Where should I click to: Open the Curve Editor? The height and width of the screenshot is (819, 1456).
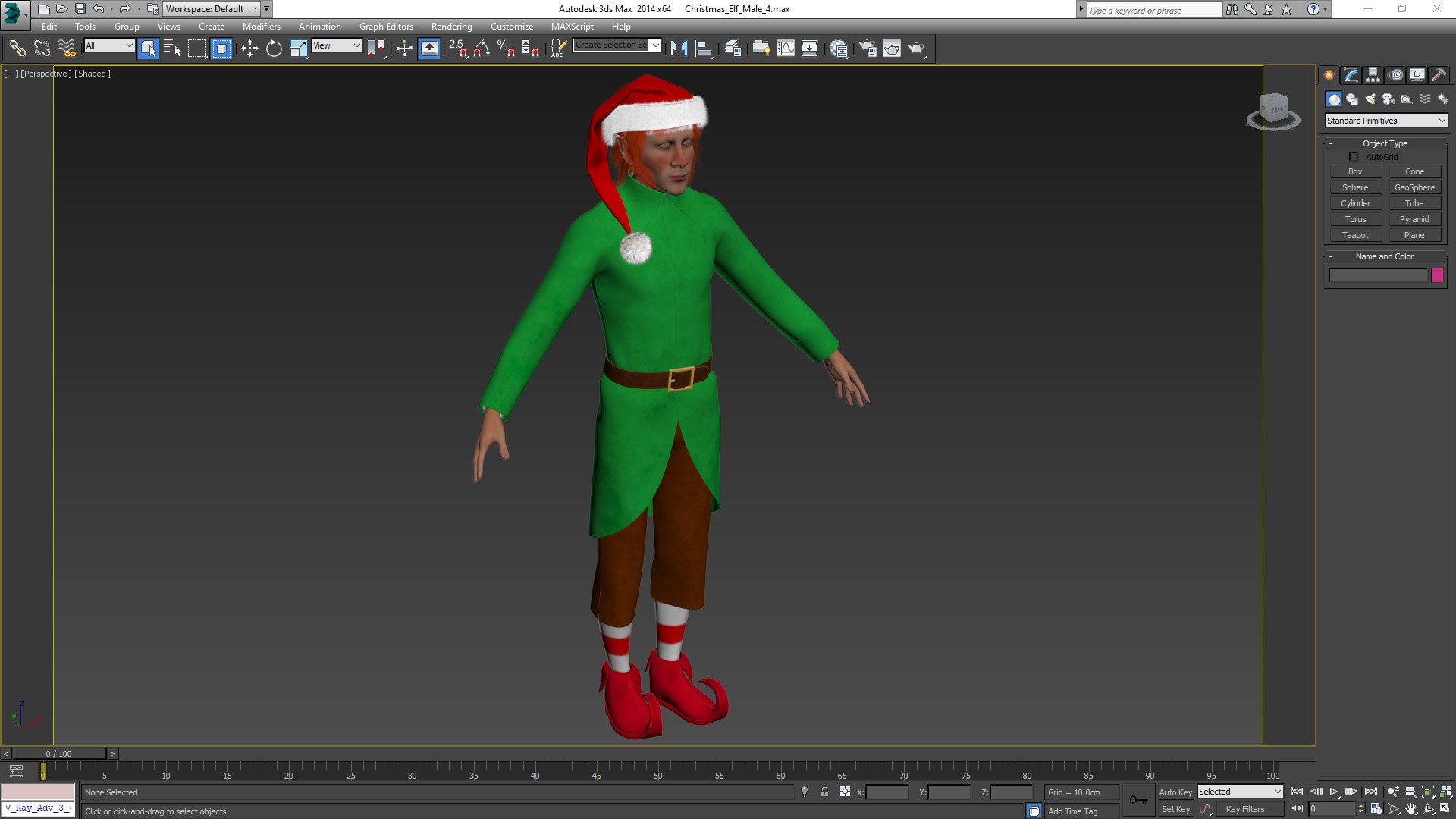[786, 49]
